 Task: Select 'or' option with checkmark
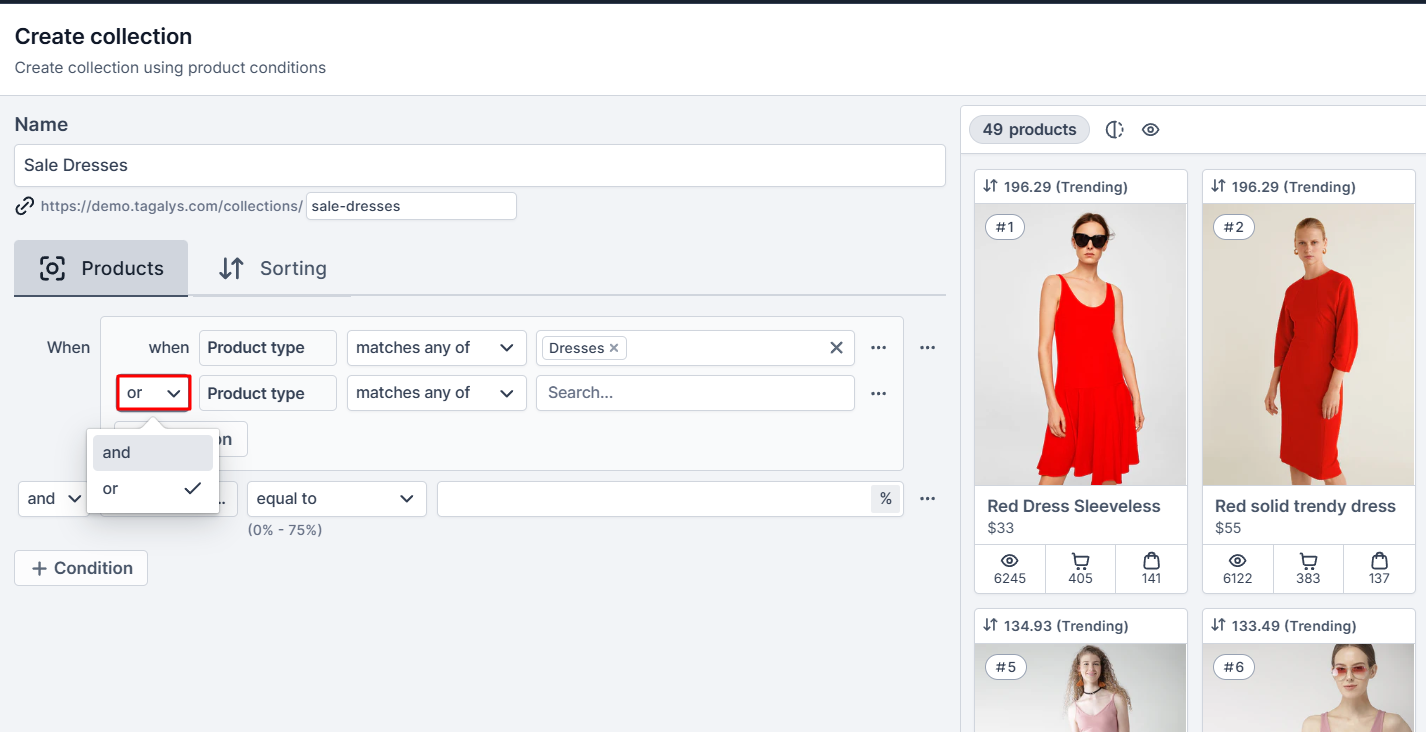pyautogui.click(x=153, y=489)
